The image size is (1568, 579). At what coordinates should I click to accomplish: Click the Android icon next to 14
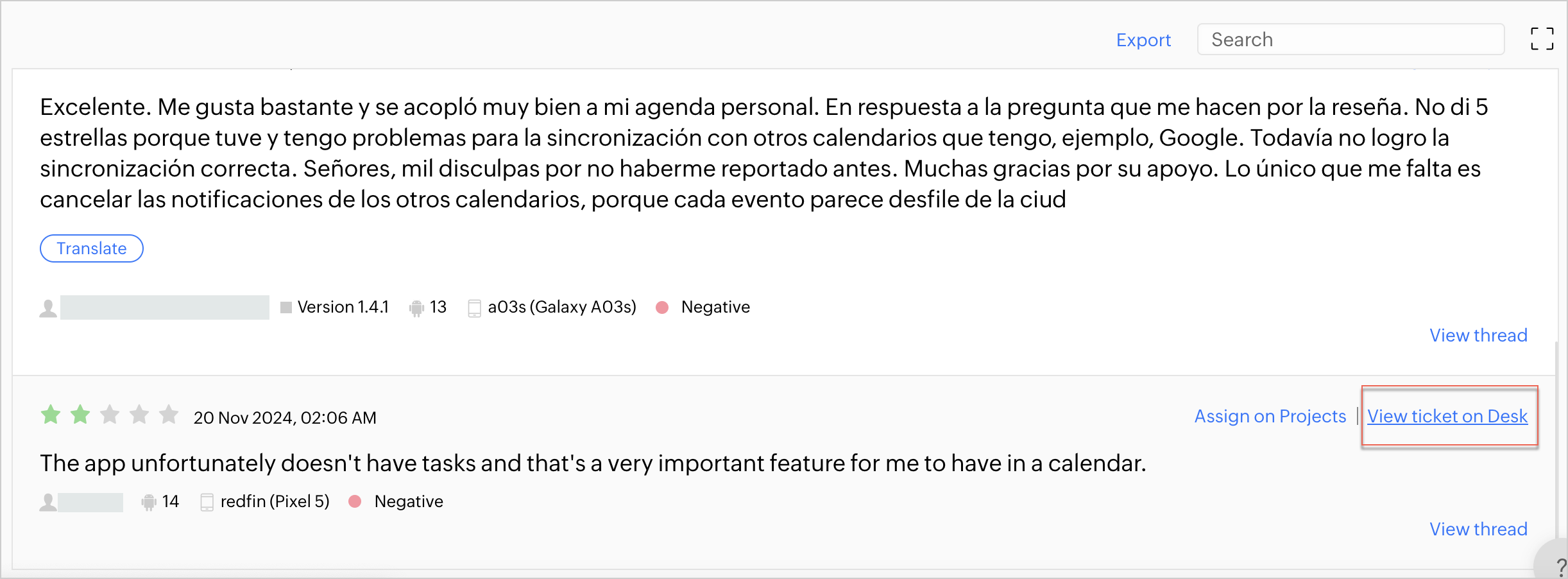click(149, 502)
